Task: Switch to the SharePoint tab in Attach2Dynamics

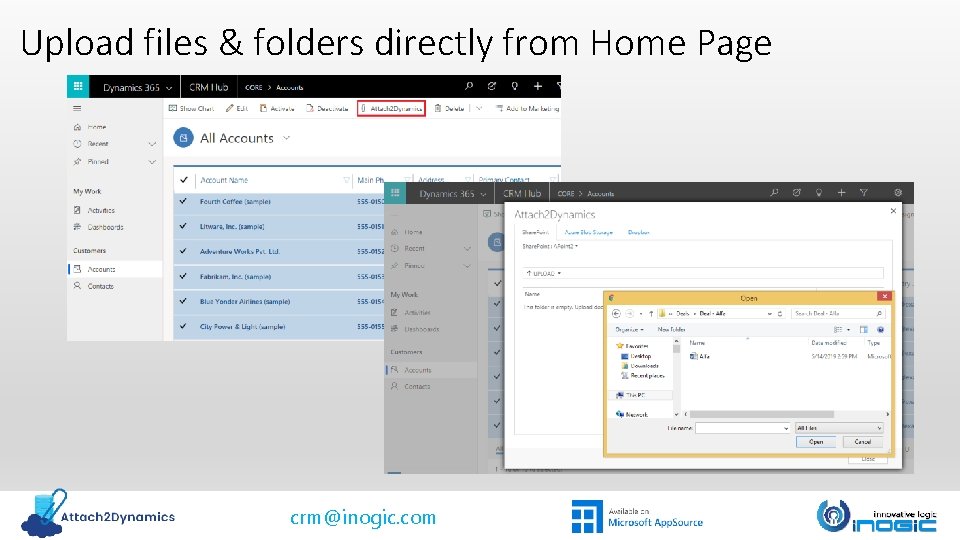Action: tap(535, 232)
